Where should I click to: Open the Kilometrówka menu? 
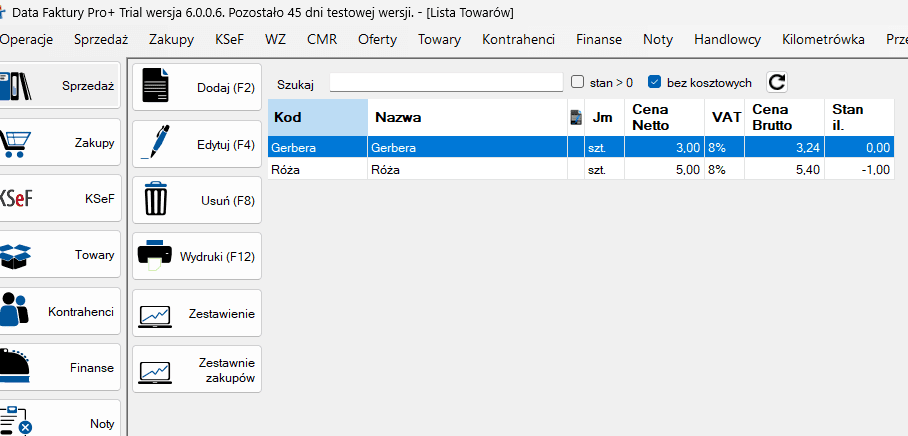pyautogui.click(x=823, y=40)
